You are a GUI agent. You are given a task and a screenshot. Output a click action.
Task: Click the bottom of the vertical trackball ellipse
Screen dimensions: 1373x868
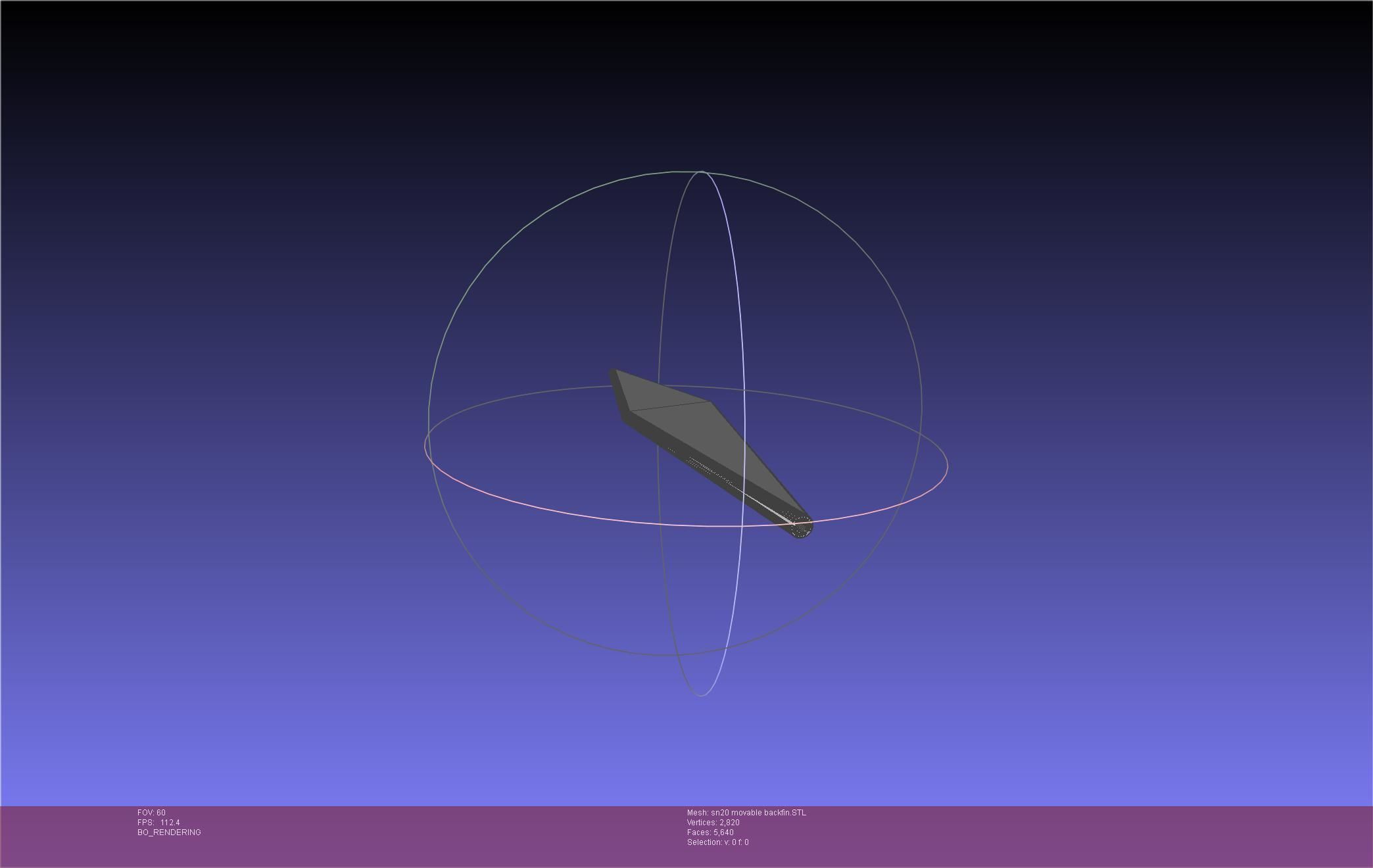pos(701,695)
